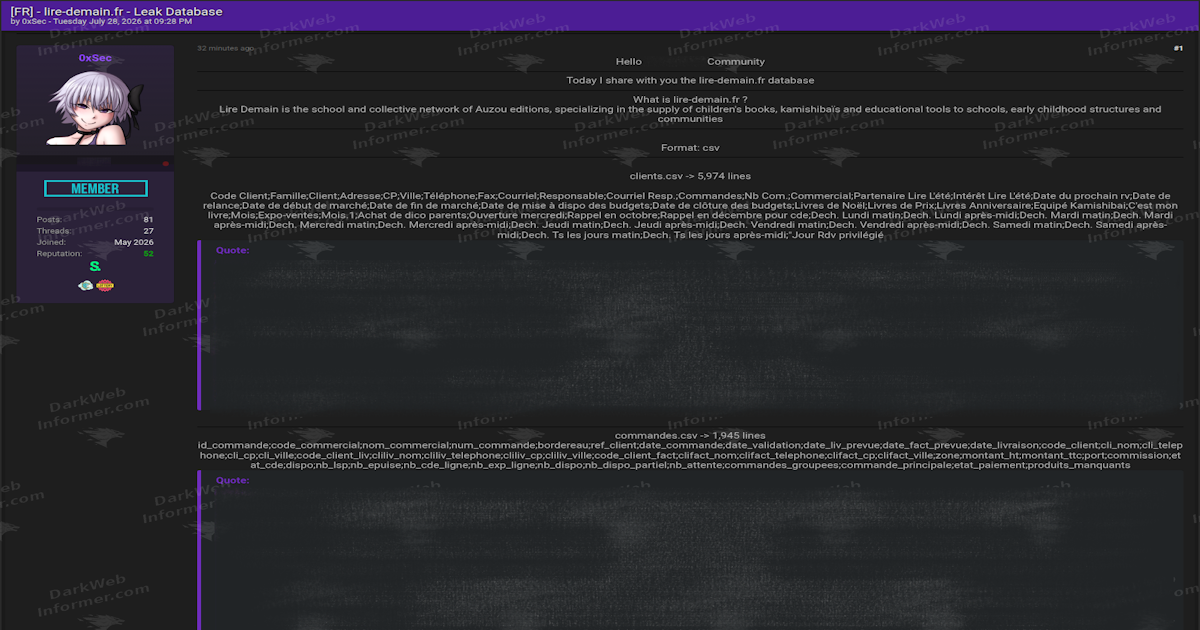Click the second Quote label under commandes.csv

click(x=233, y=481)
